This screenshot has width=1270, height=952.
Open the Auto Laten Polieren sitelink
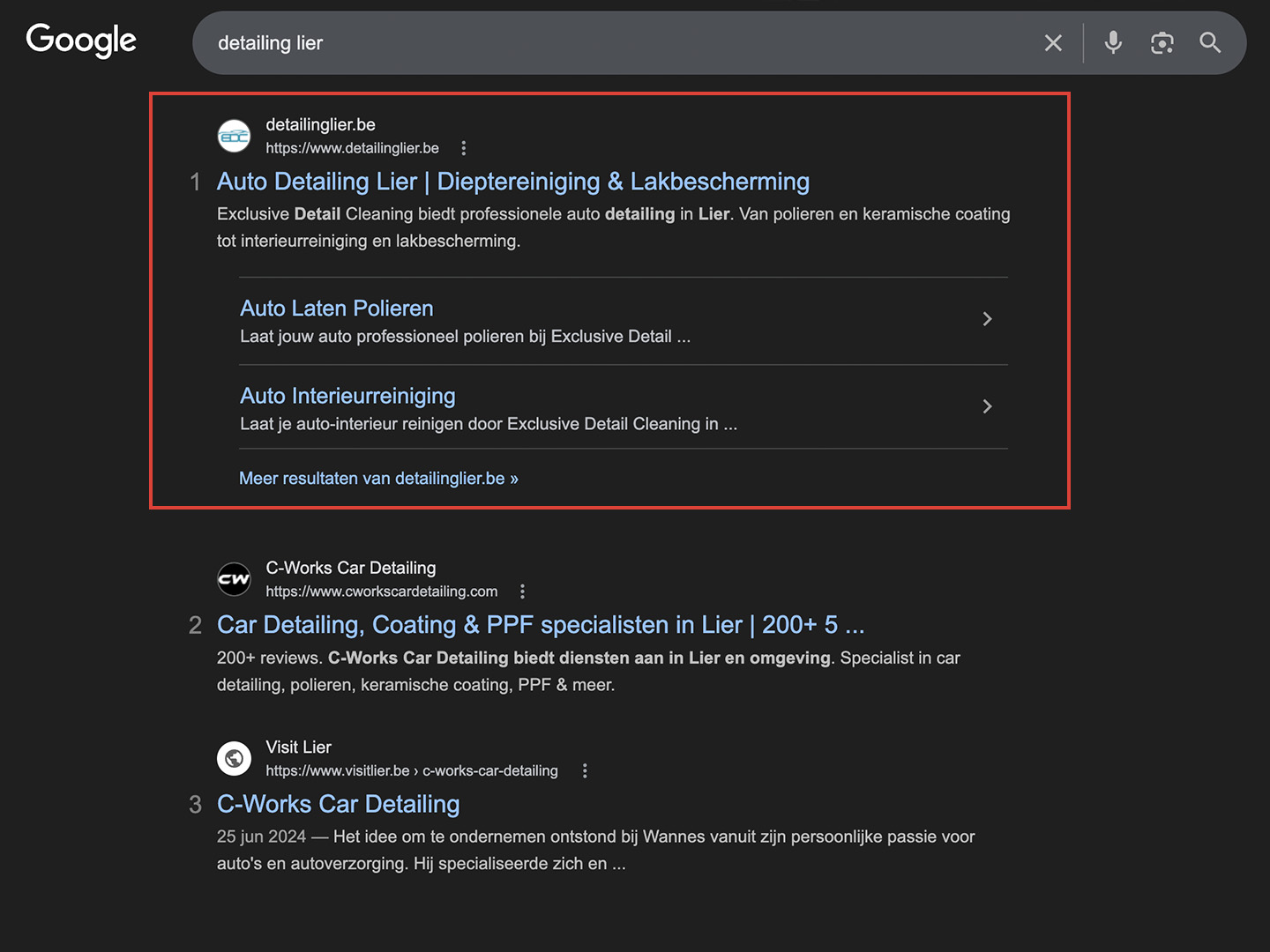336,309
